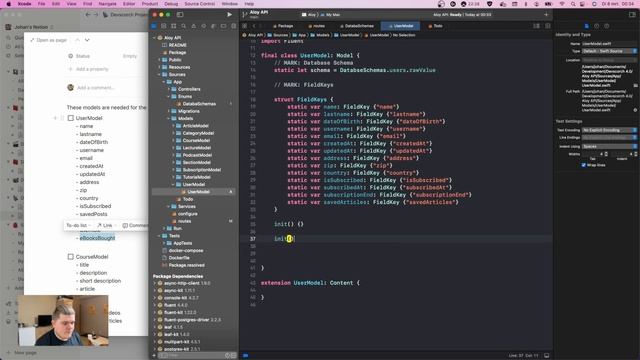Image resolution: width=640 pixels, height=360 pixels.
Task: Open the editor layout options icon
Action: tap(536, 26)
